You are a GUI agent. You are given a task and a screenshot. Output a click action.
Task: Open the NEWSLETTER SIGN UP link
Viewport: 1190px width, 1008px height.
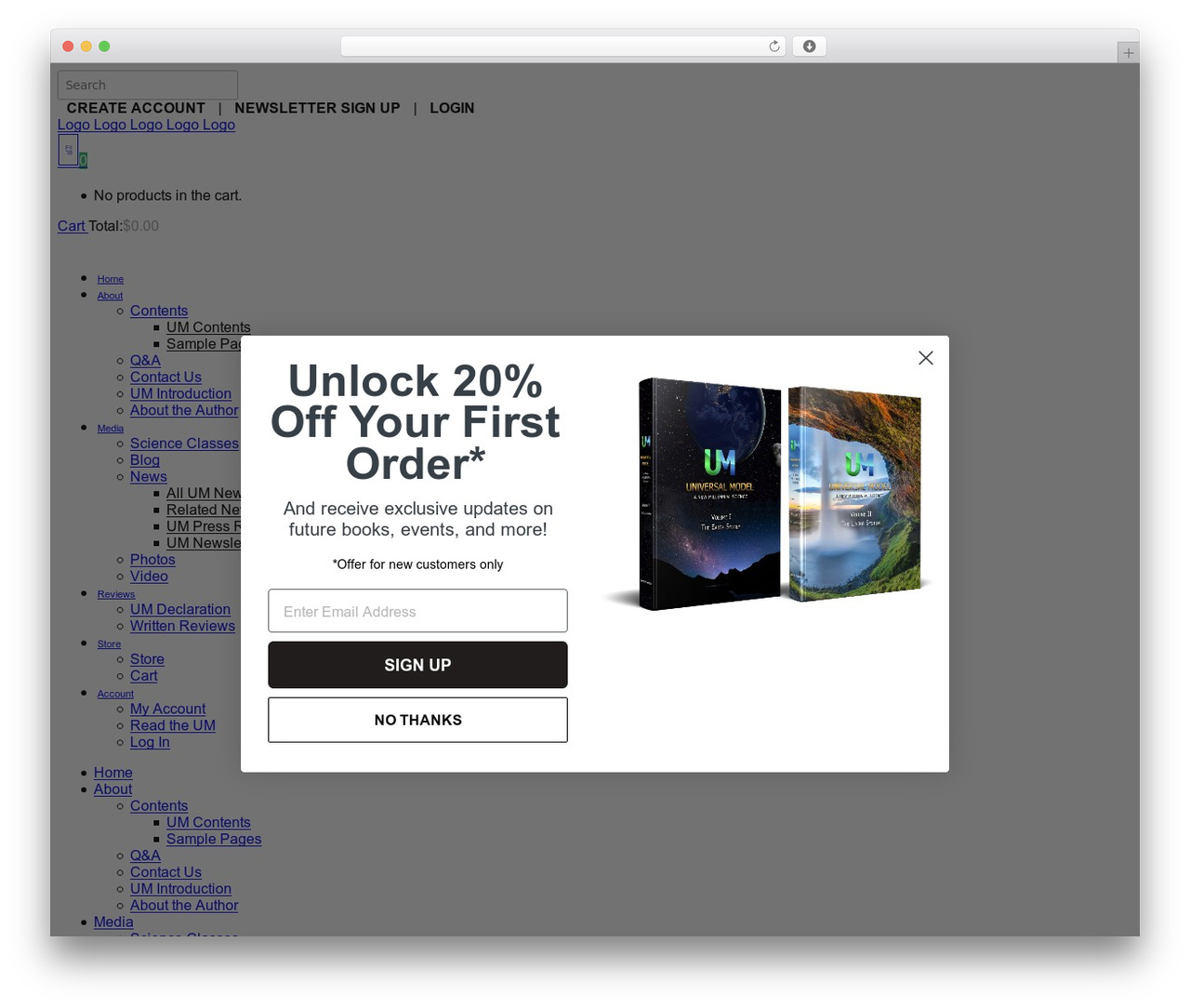pos(317,108)
